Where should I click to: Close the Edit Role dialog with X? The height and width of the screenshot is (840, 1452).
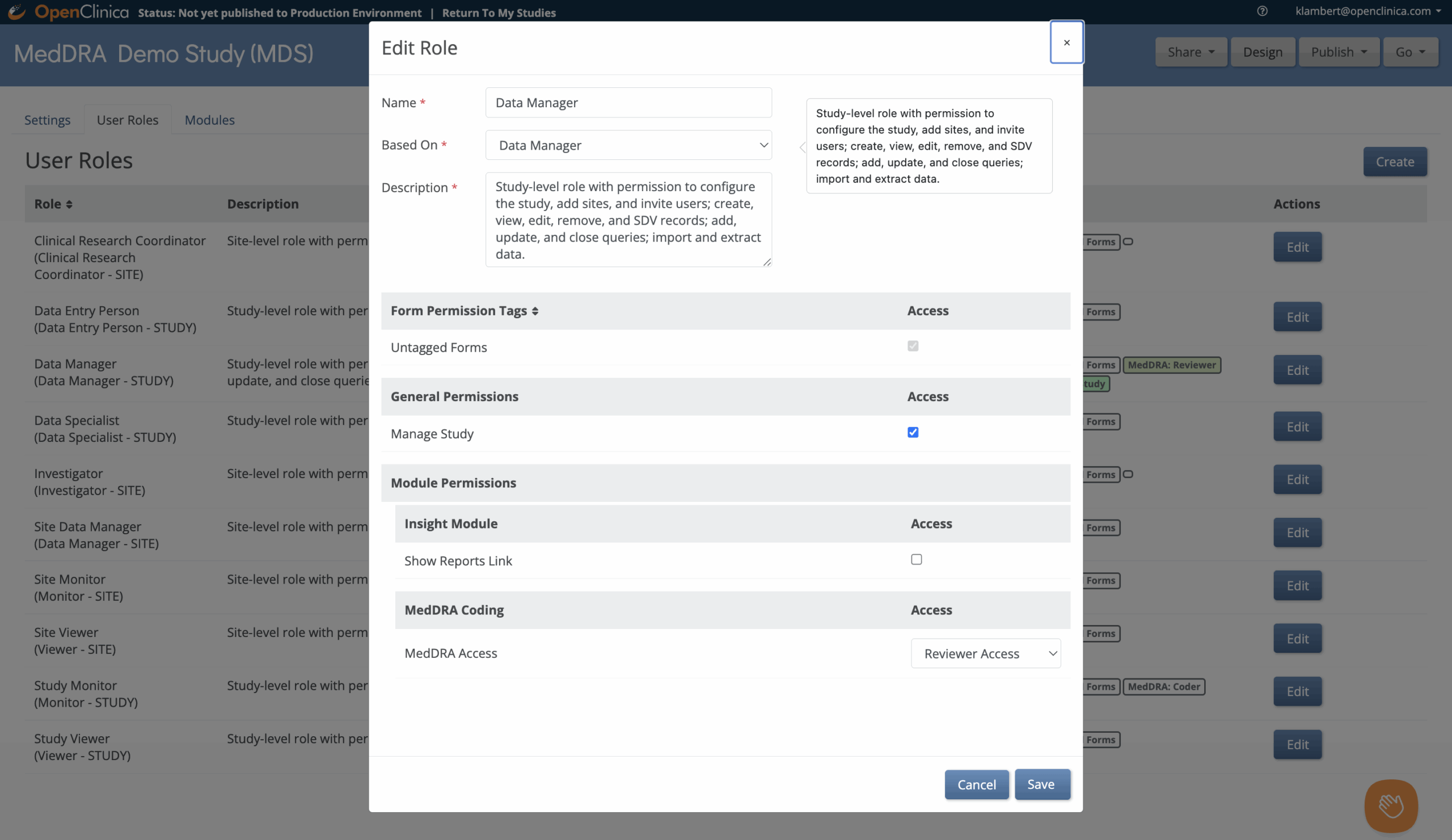(1066, 43)
